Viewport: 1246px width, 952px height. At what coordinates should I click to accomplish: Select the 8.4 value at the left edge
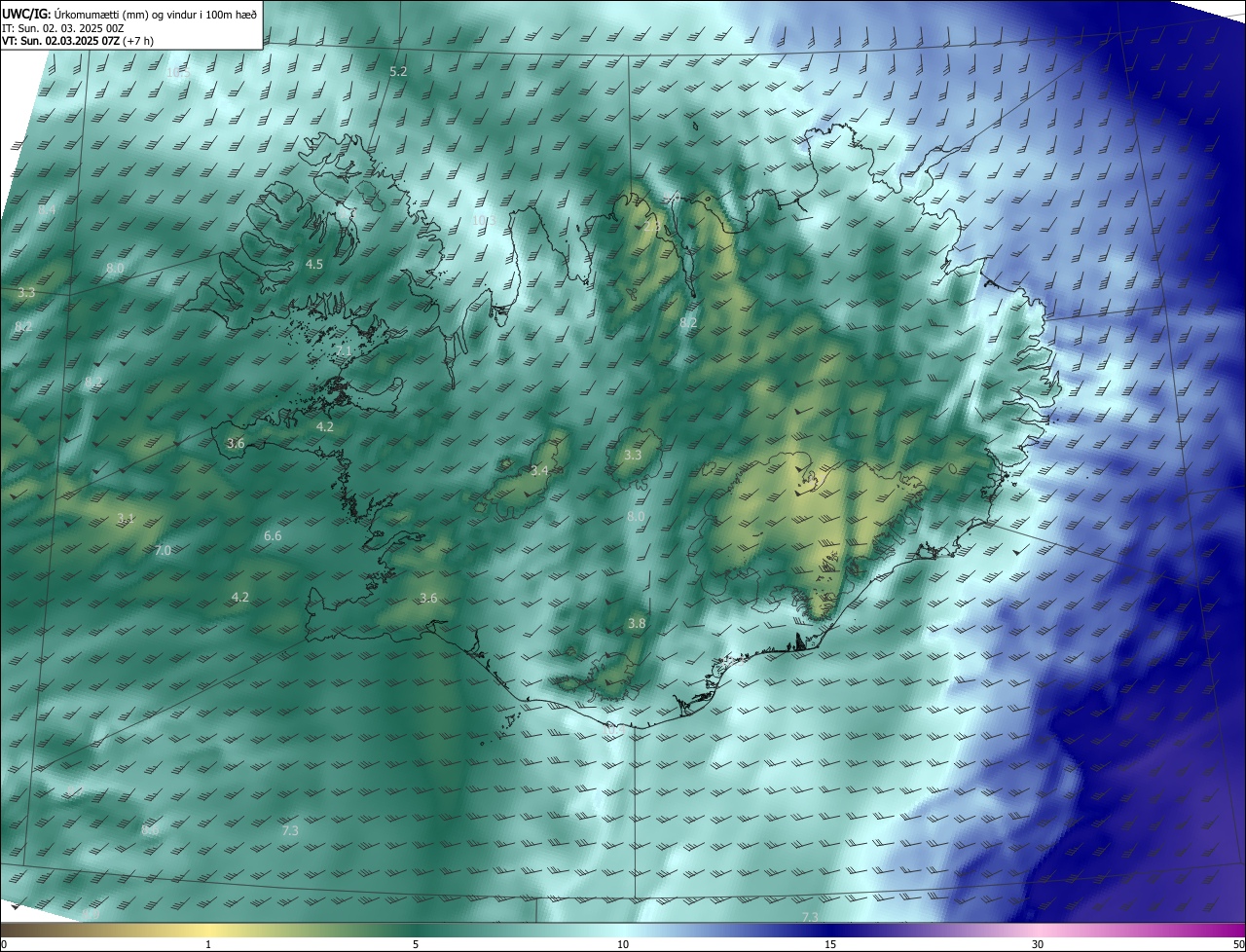(x=47, y=209)
